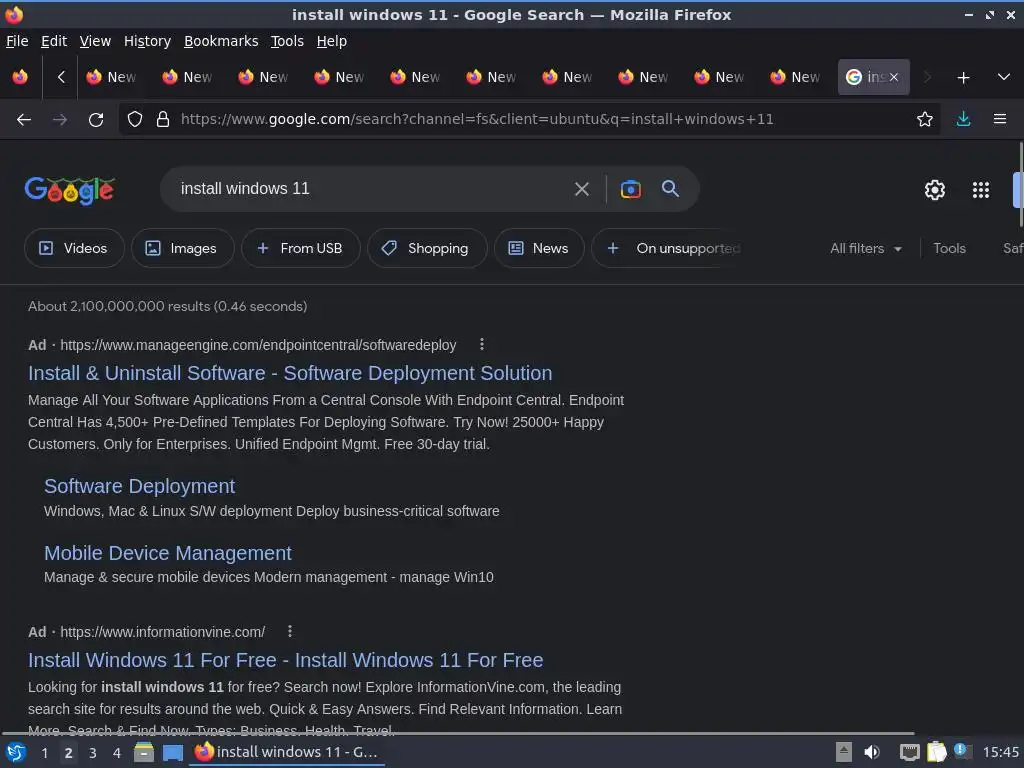
Task: Filter results by Shopping
Action: pyautogui.click(x=427, y=248)
